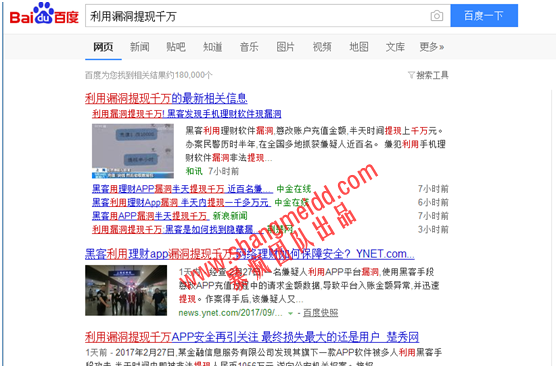Open the 音乐 tab
This screenshot has width=558, height=366.
(x=249, y=47)
